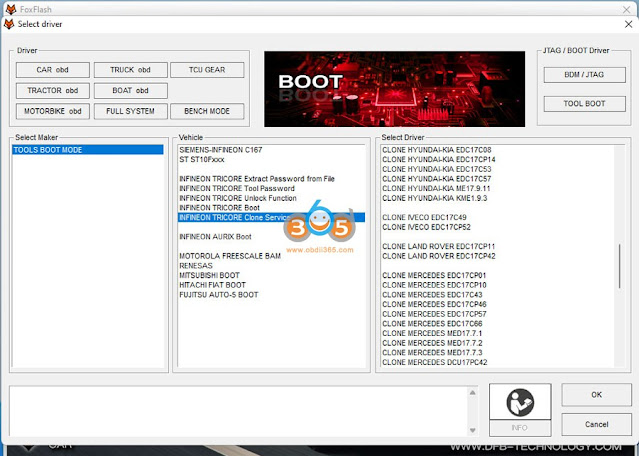
Task: Click the greyed INFO label button
Action: [520, 428]
